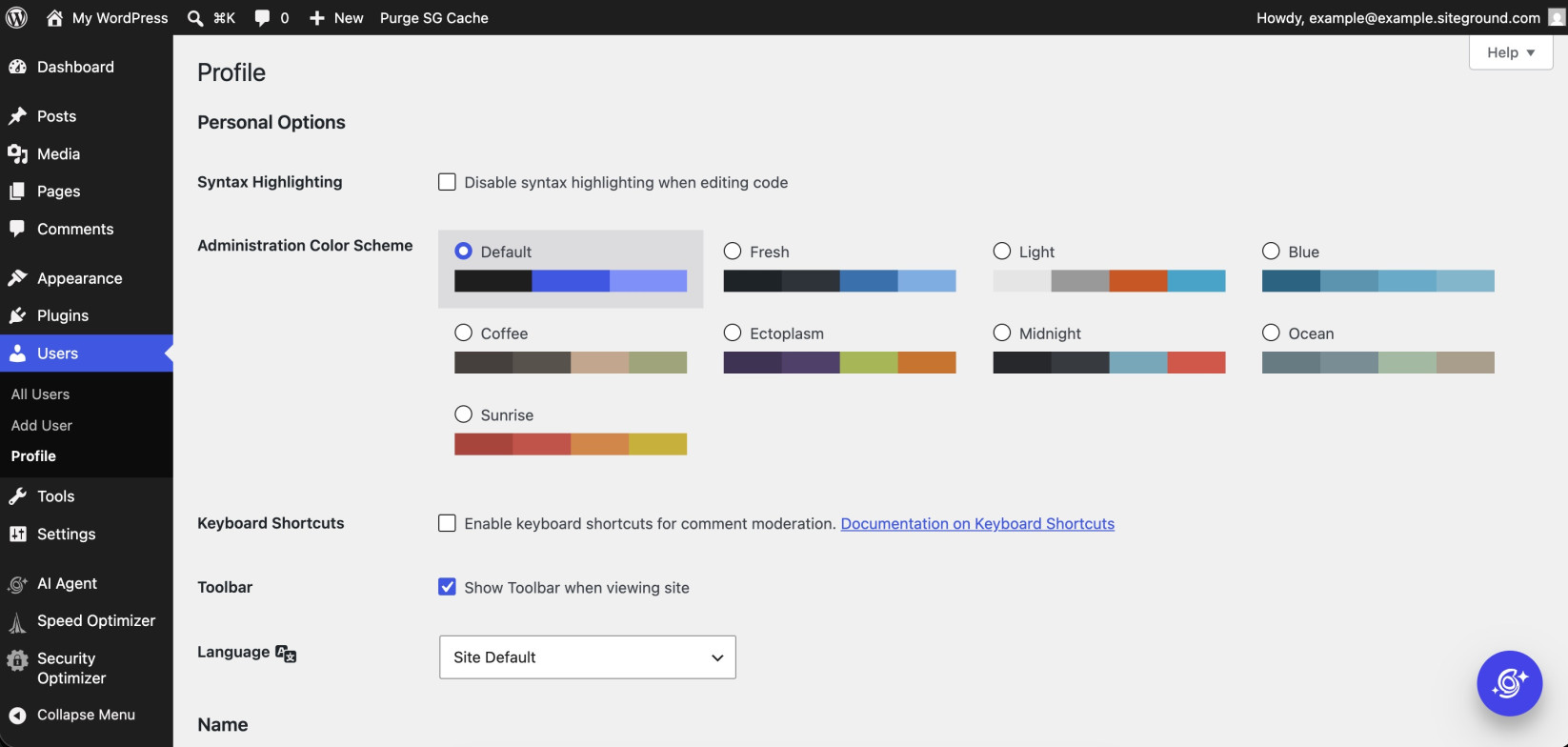The image size is (1568, 747).
Task: Select the Ectoplasm color scheme radio
Action: pos(733,333)
